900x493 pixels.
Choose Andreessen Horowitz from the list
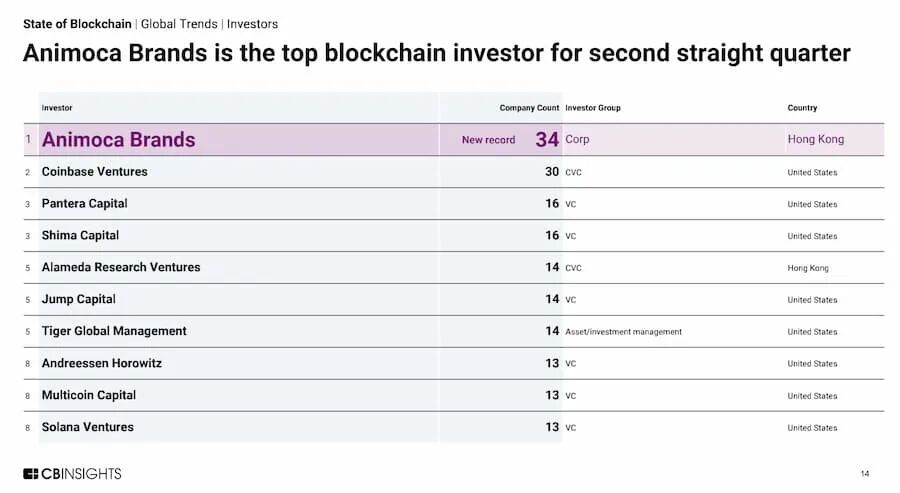coord(101,364)
